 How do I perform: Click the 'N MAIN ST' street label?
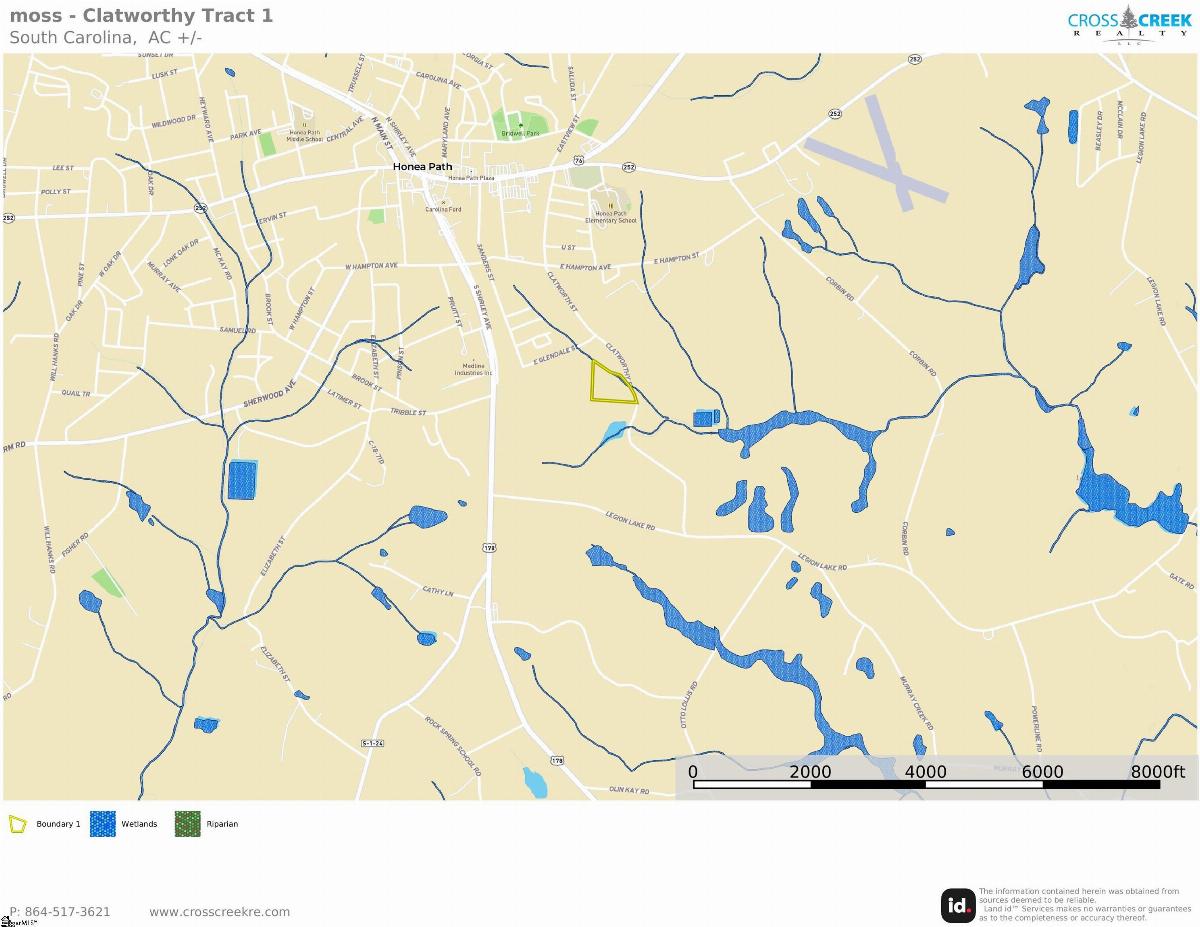click(381, 132)
